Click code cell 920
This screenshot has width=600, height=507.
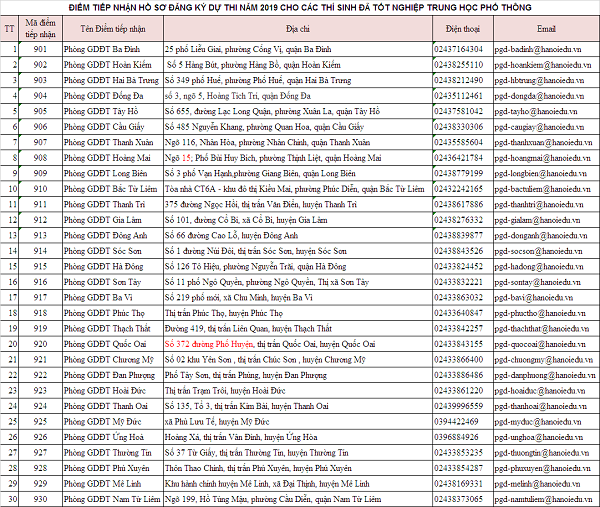(40, 344)
